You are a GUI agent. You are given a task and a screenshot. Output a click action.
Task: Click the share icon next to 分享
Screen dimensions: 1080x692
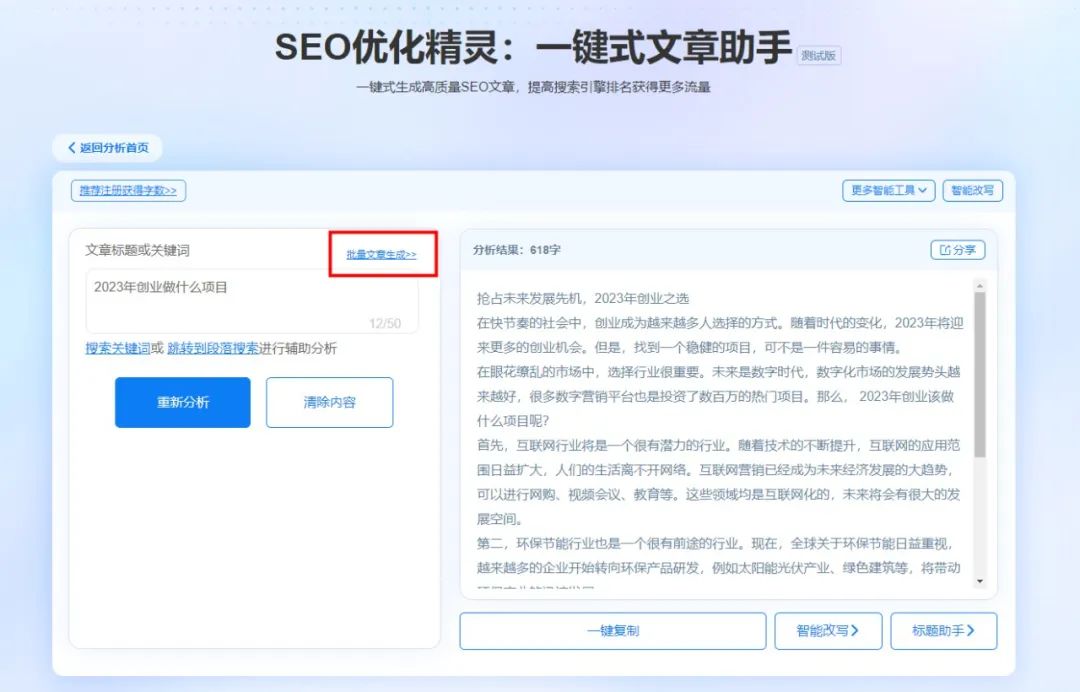click(x=944, y=248)
